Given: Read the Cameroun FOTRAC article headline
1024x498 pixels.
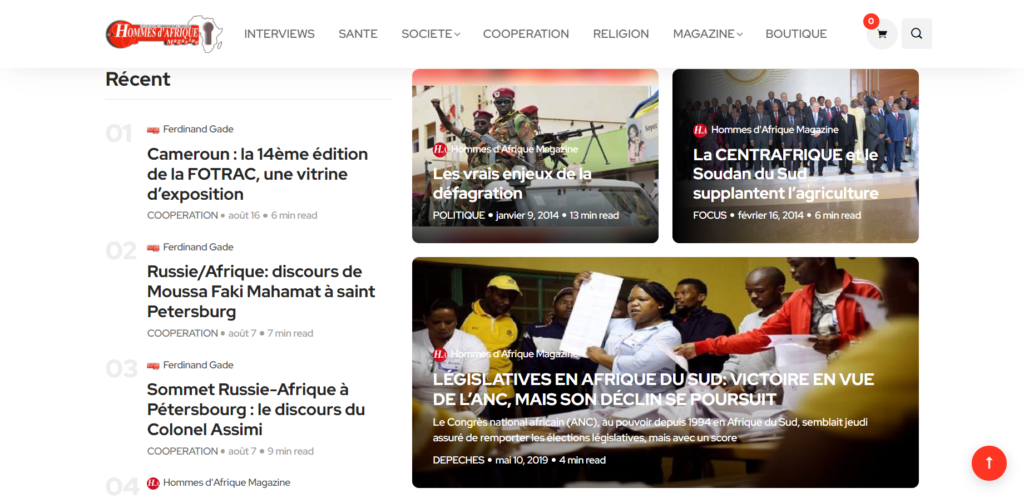Looking at the screenshot, I should pyautogui.click(x=257, y=174).
